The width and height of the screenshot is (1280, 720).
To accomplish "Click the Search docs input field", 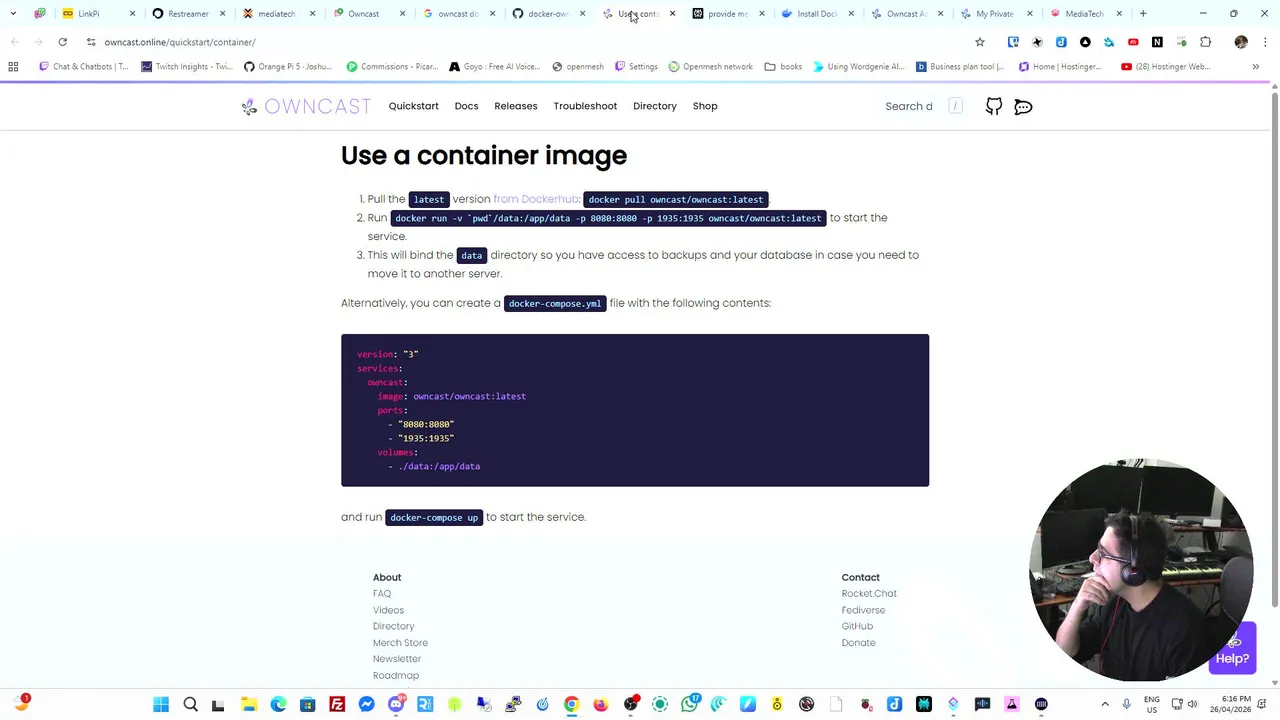I will click(x=923, y=106).
